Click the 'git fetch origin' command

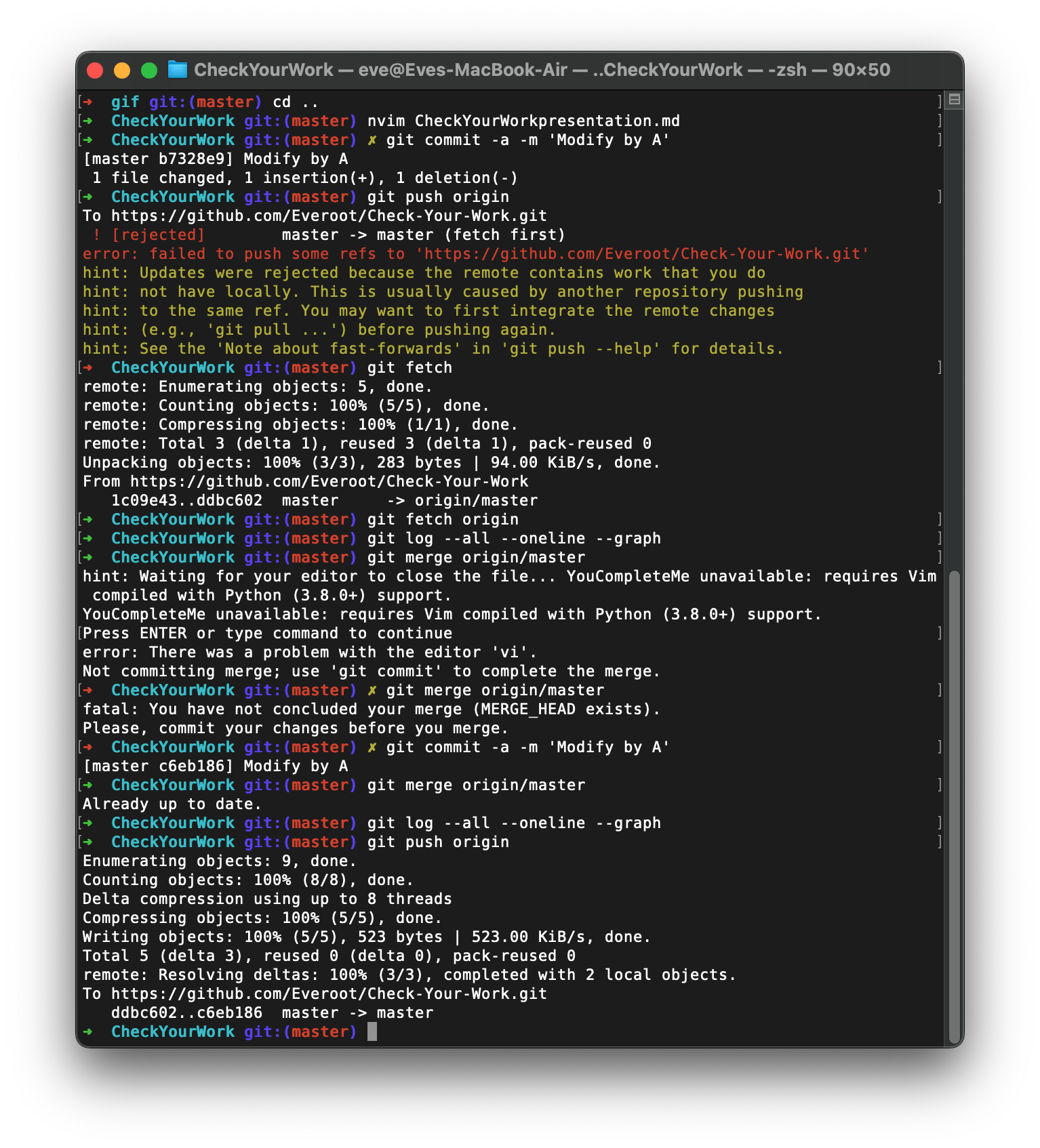[x=443, y=519]
